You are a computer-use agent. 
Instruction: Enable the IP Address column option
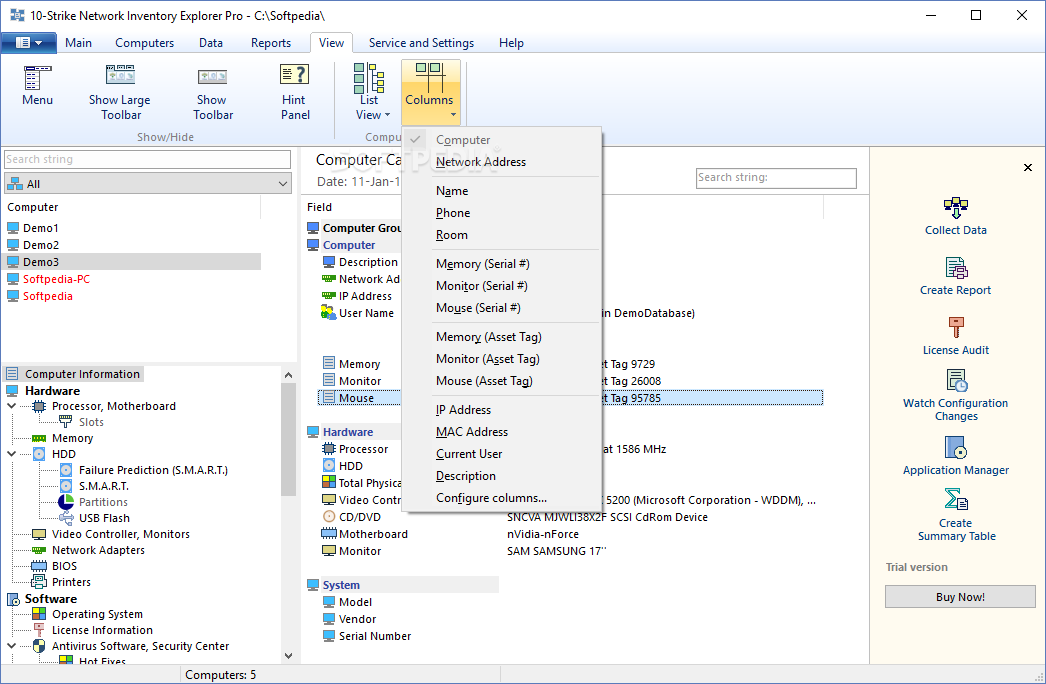tap(502, 410)
